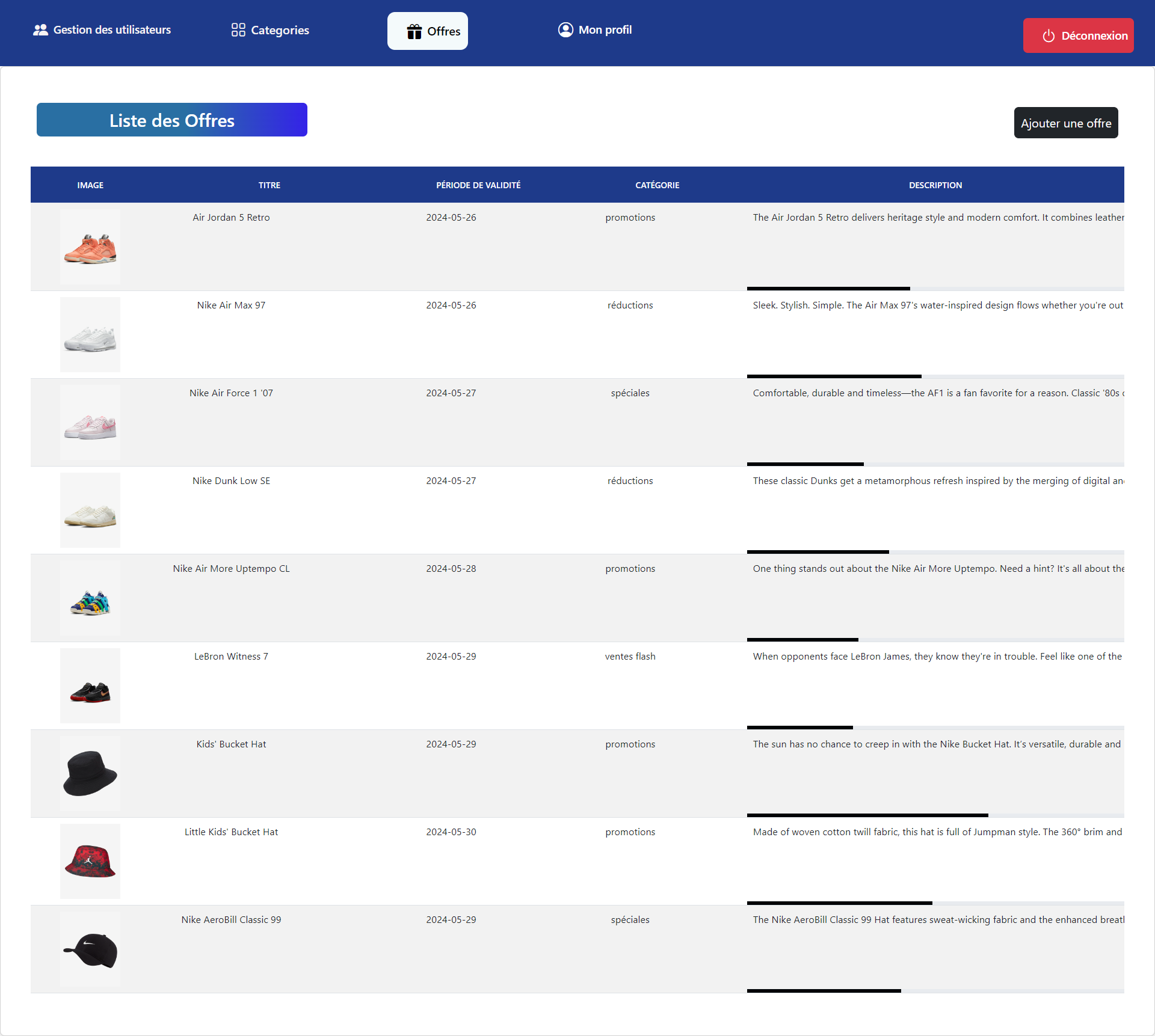Click the power icon in the Déconnexion button
Screen dimensions: 1155x1036
coord(1049,36)
